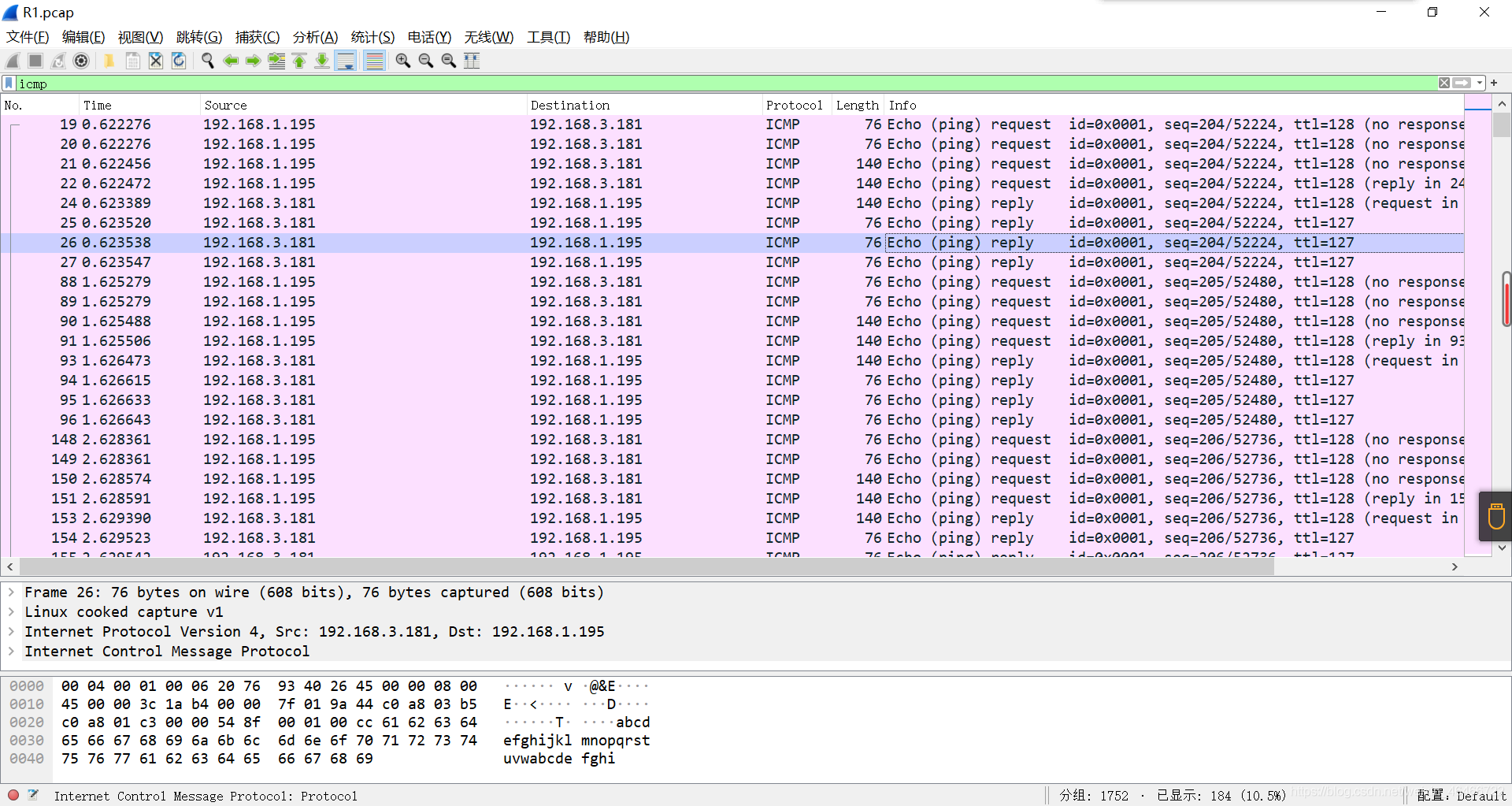Open the find packet tool
The height and width of the screenshot is (806, 1512).
(207, 61)
